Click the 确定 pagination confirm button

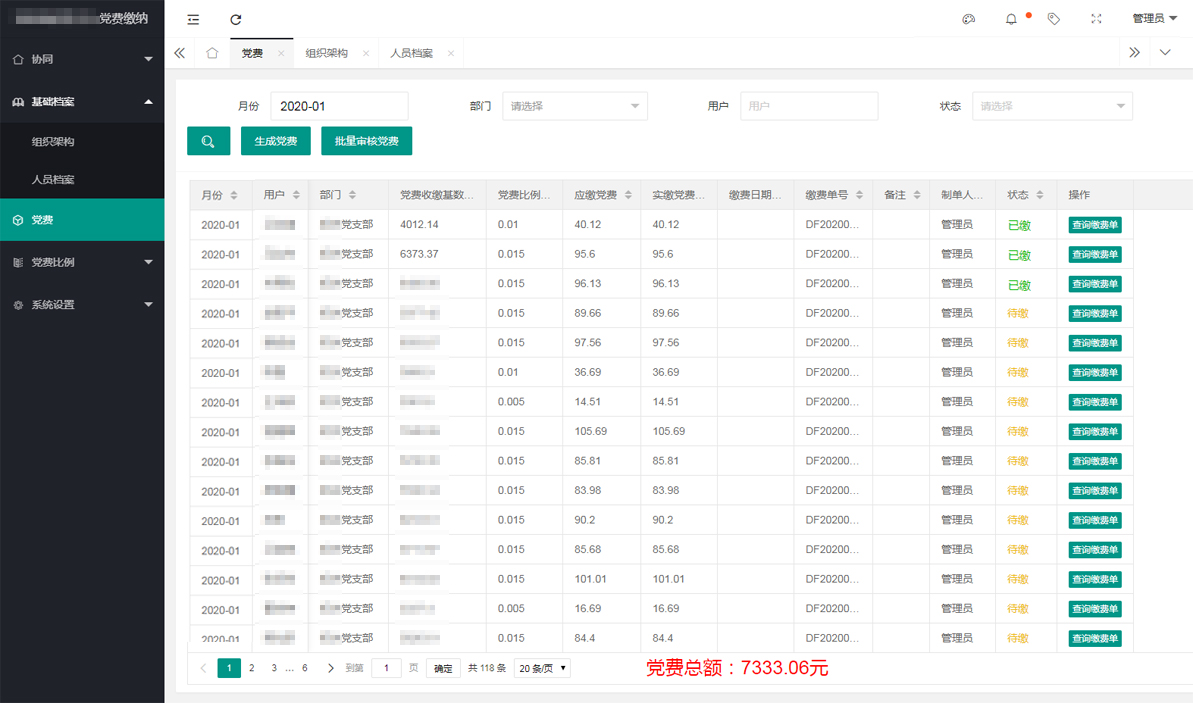coord(444,669)
